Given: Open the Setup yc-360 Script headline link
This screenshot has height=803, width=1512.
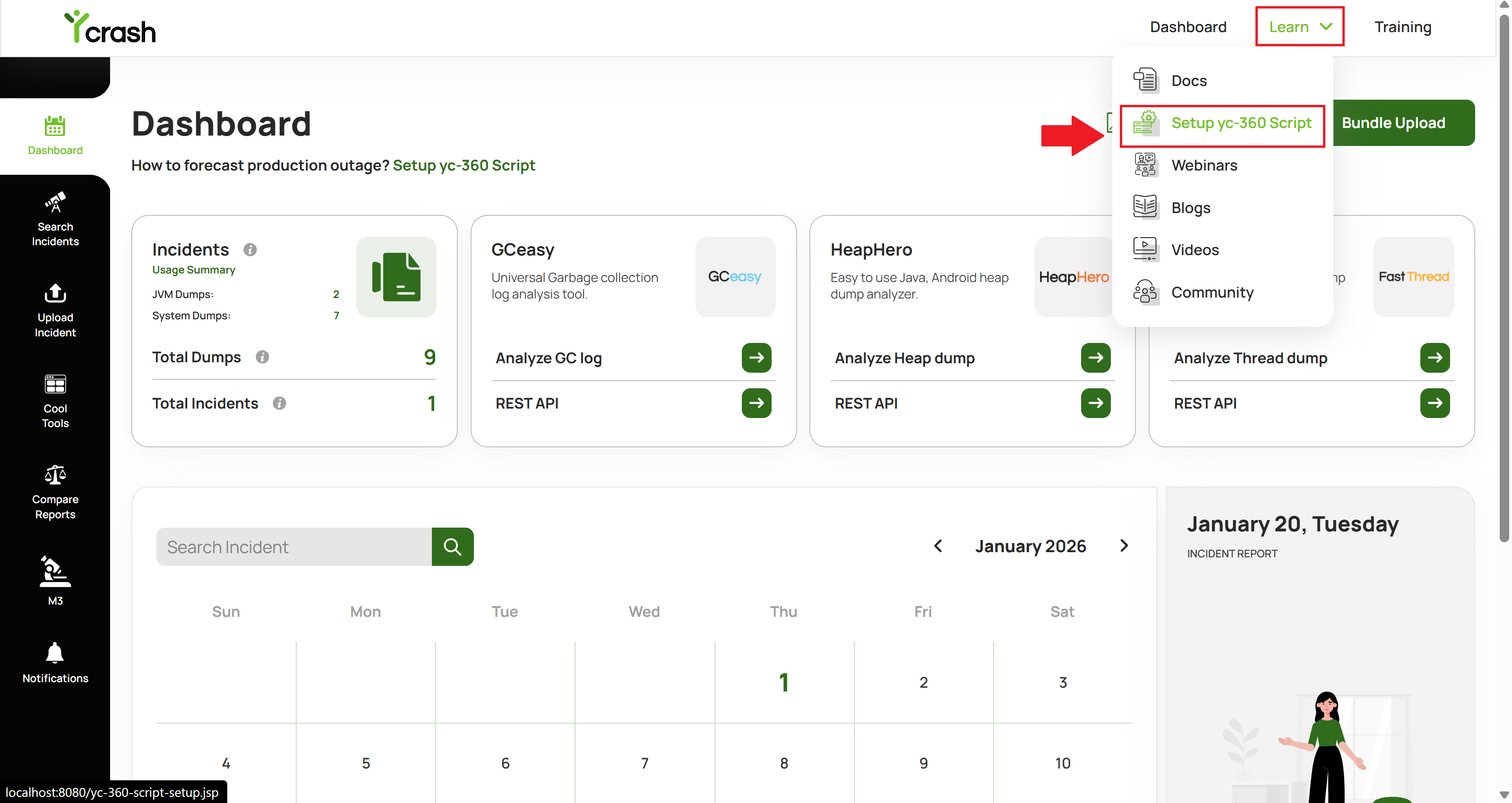Looking at the screenshot, I should (x=464, y=165).
